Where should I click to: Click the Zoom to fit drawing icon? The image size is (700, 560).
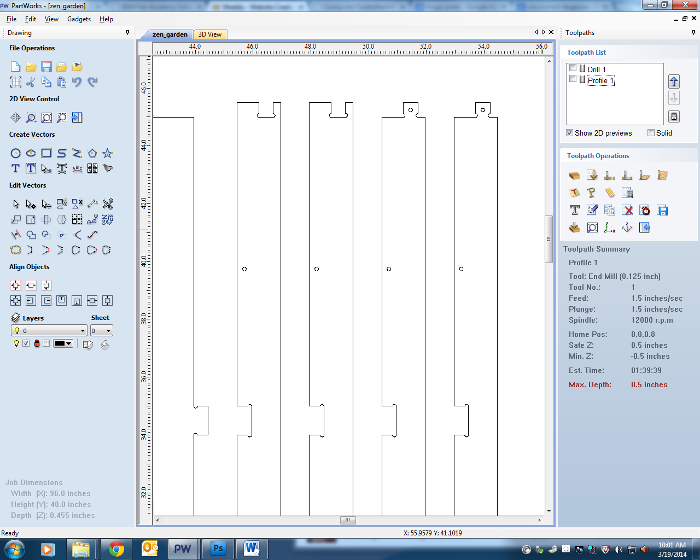click(x=46, y=117)
